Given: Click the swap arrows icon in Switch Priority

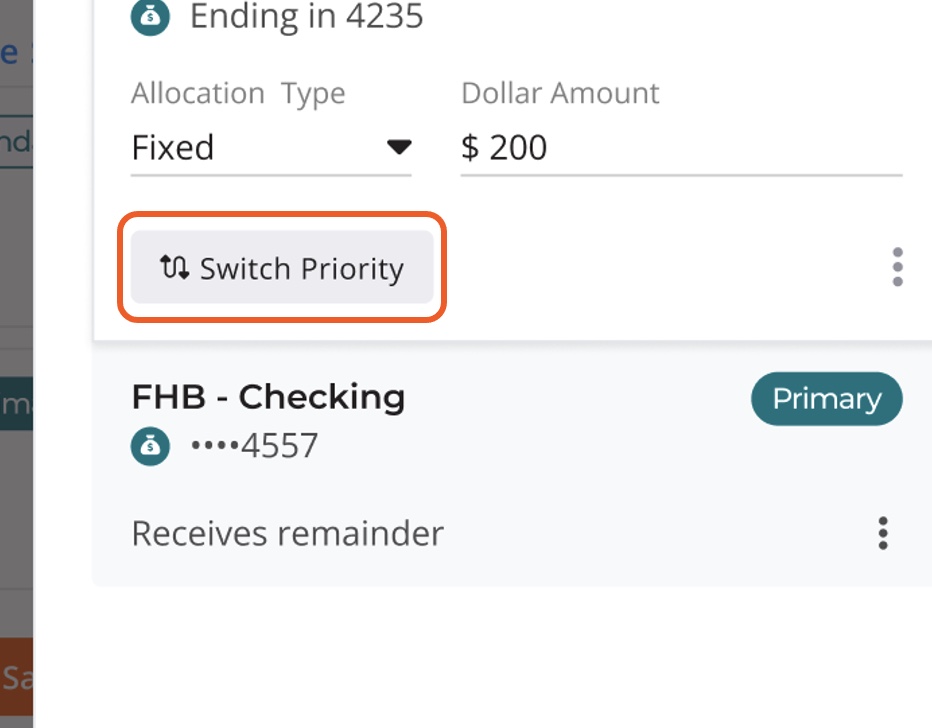Looking at the screenshot, I should tap(174, 267).
